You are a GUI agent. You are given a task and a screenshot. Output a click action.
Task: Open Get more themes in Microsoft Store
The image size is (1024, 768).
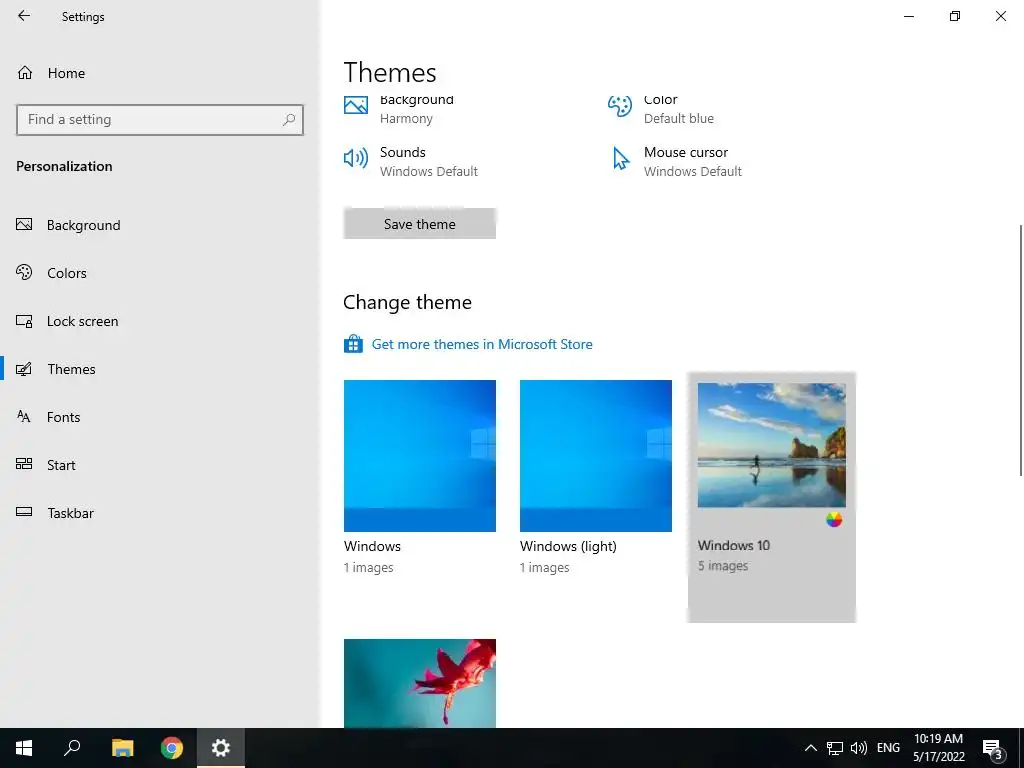pyautogui.click(x=482, y=344)
